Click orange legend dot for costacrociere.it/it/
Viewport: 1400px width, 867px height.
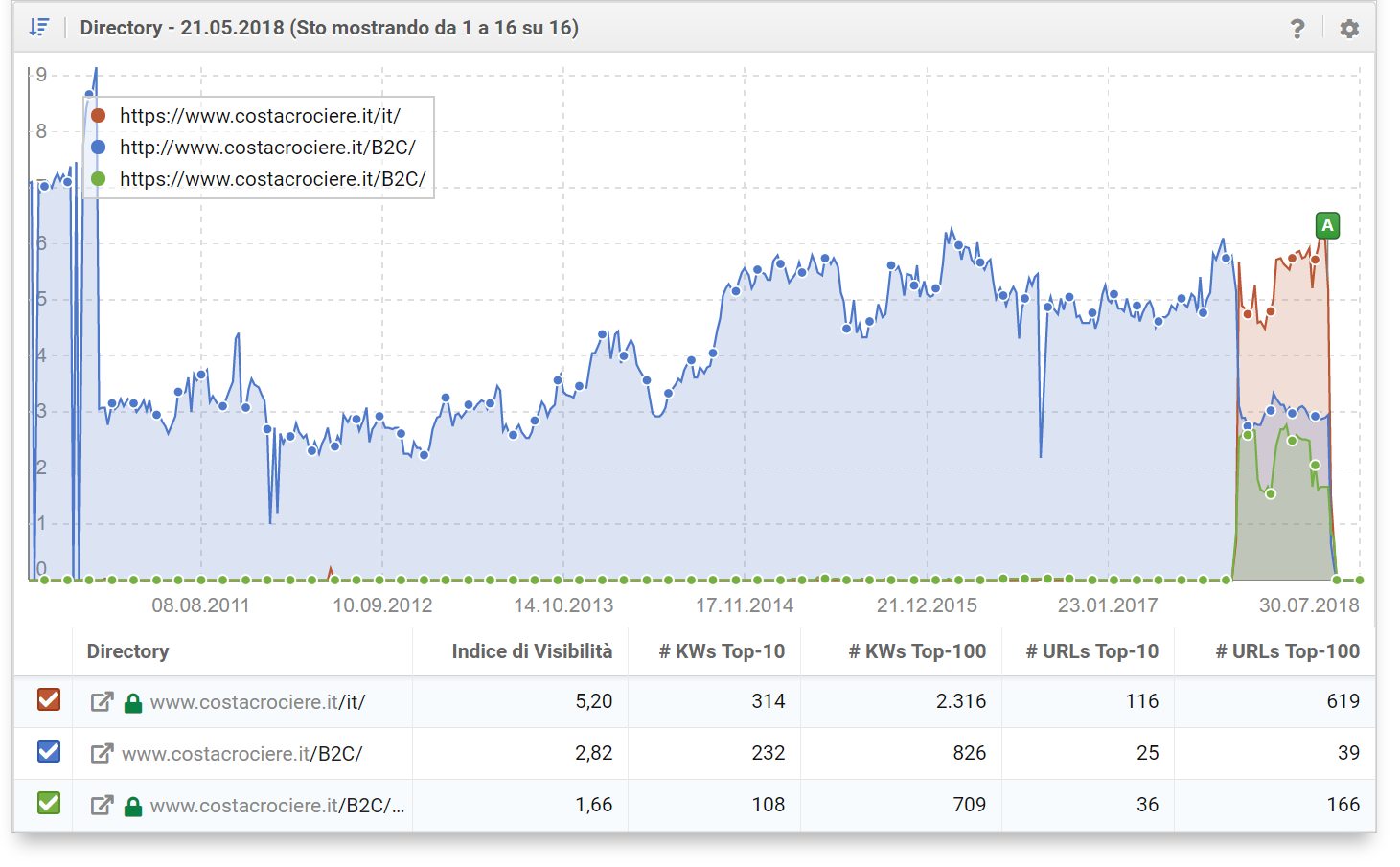click(98, 116)
